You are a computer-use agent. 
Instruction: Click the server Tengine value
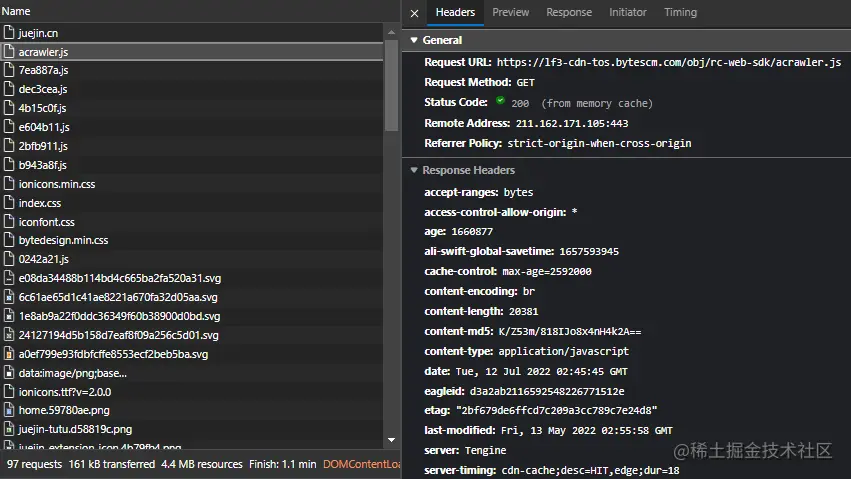(485, 451)
